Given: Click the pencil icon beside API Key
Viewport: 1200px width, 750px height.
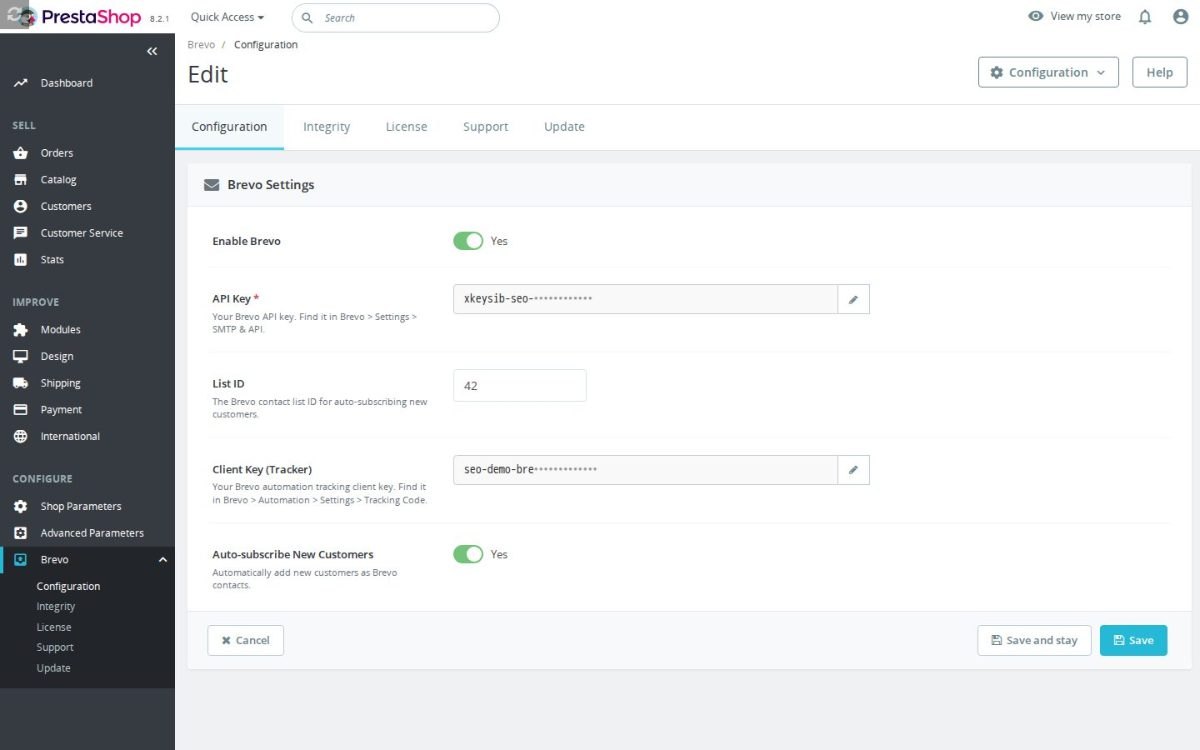Looking at the screenshot, I should click(x=853, y=299).
